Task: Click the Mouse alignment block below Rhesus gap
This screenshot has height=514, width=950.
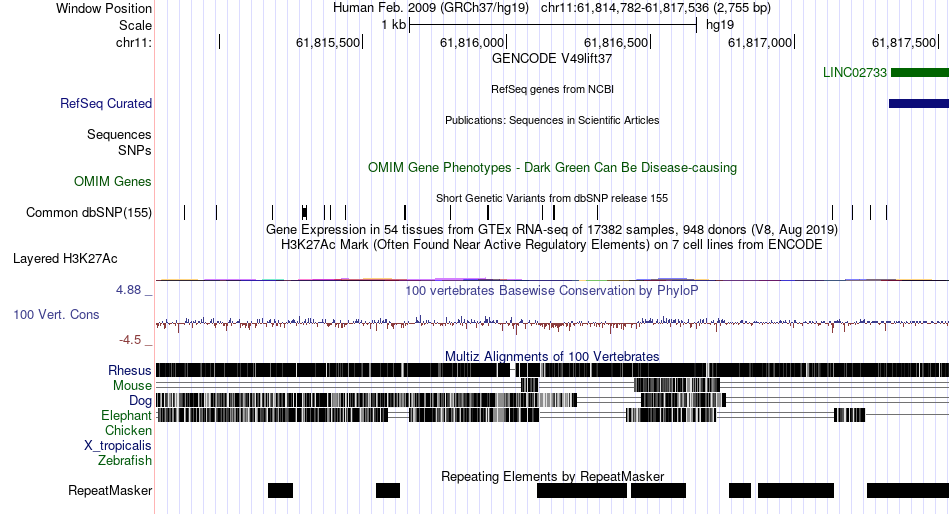Action: click(x=530, y=385)
